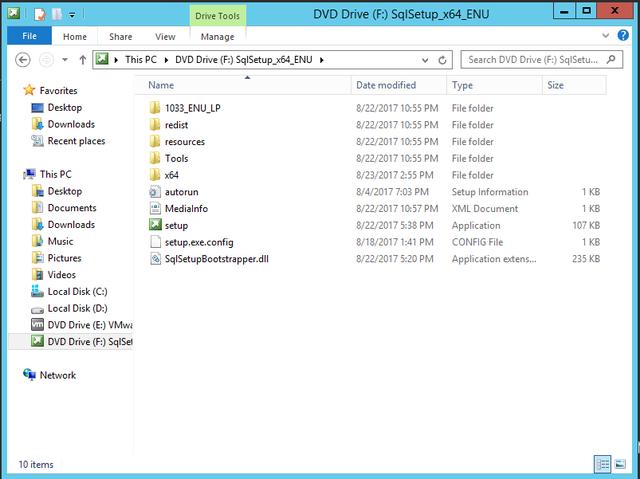Click the 1033_ENU_LP folder icon
The image size is (640, 479).
point(155,108)
